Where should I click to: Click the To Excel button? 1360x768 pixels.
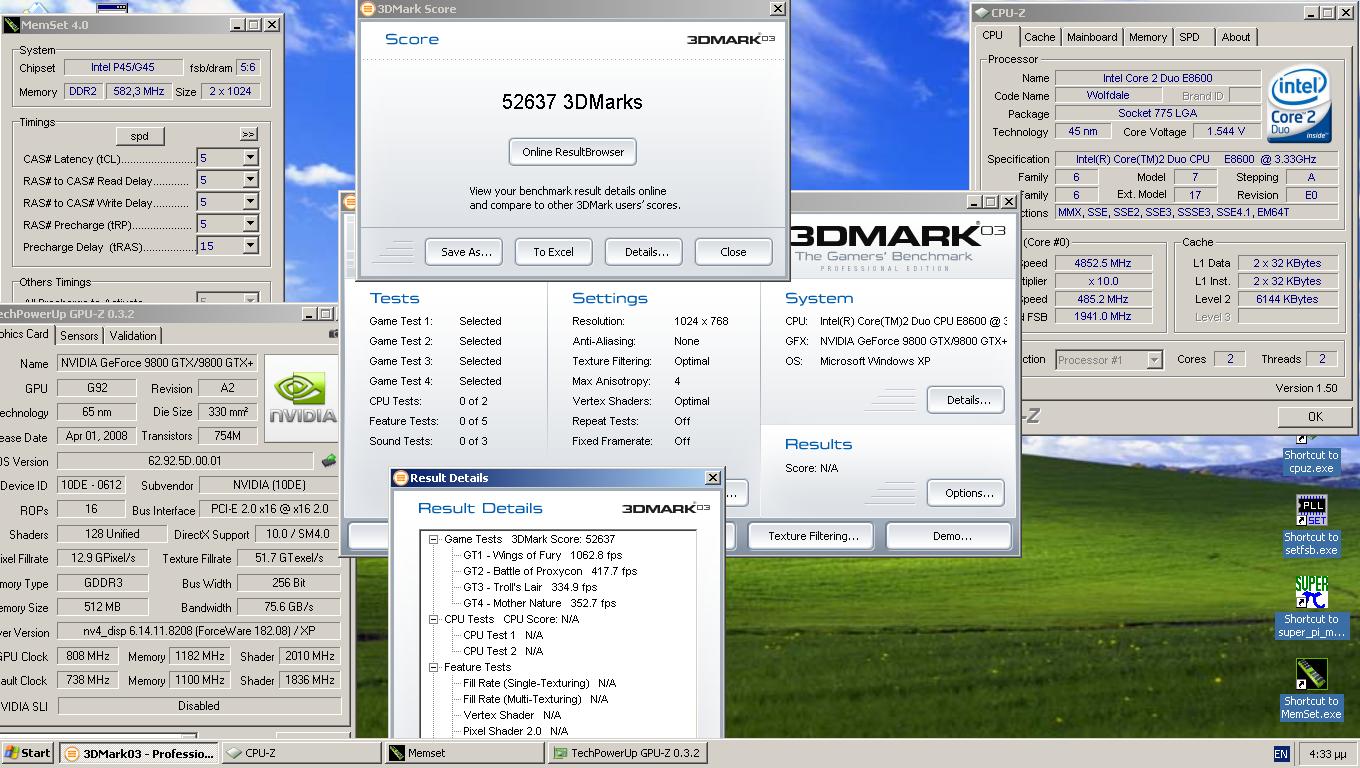(553, 252)
